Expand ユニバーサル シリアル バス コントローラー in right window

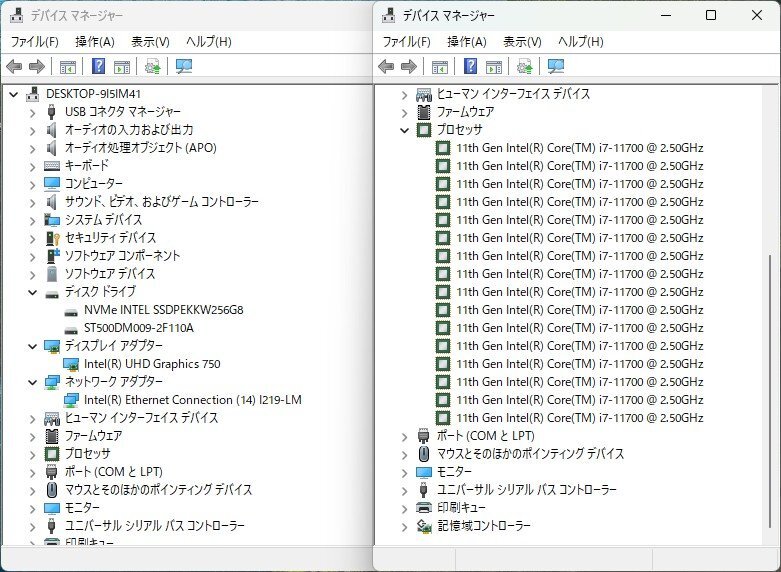[x=404, y=491]
